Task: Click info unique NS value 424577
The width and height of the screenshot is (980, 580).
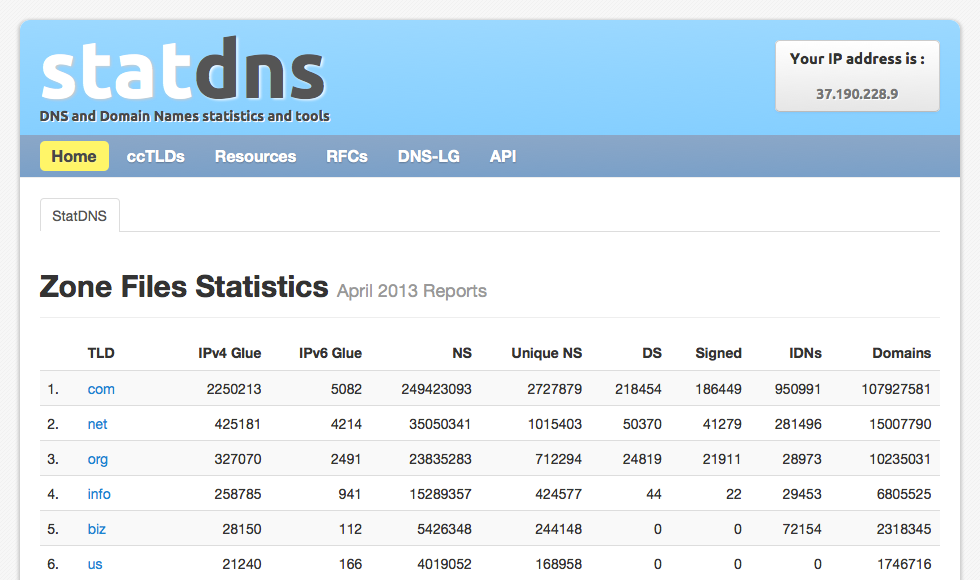Action: coord(558,494)
